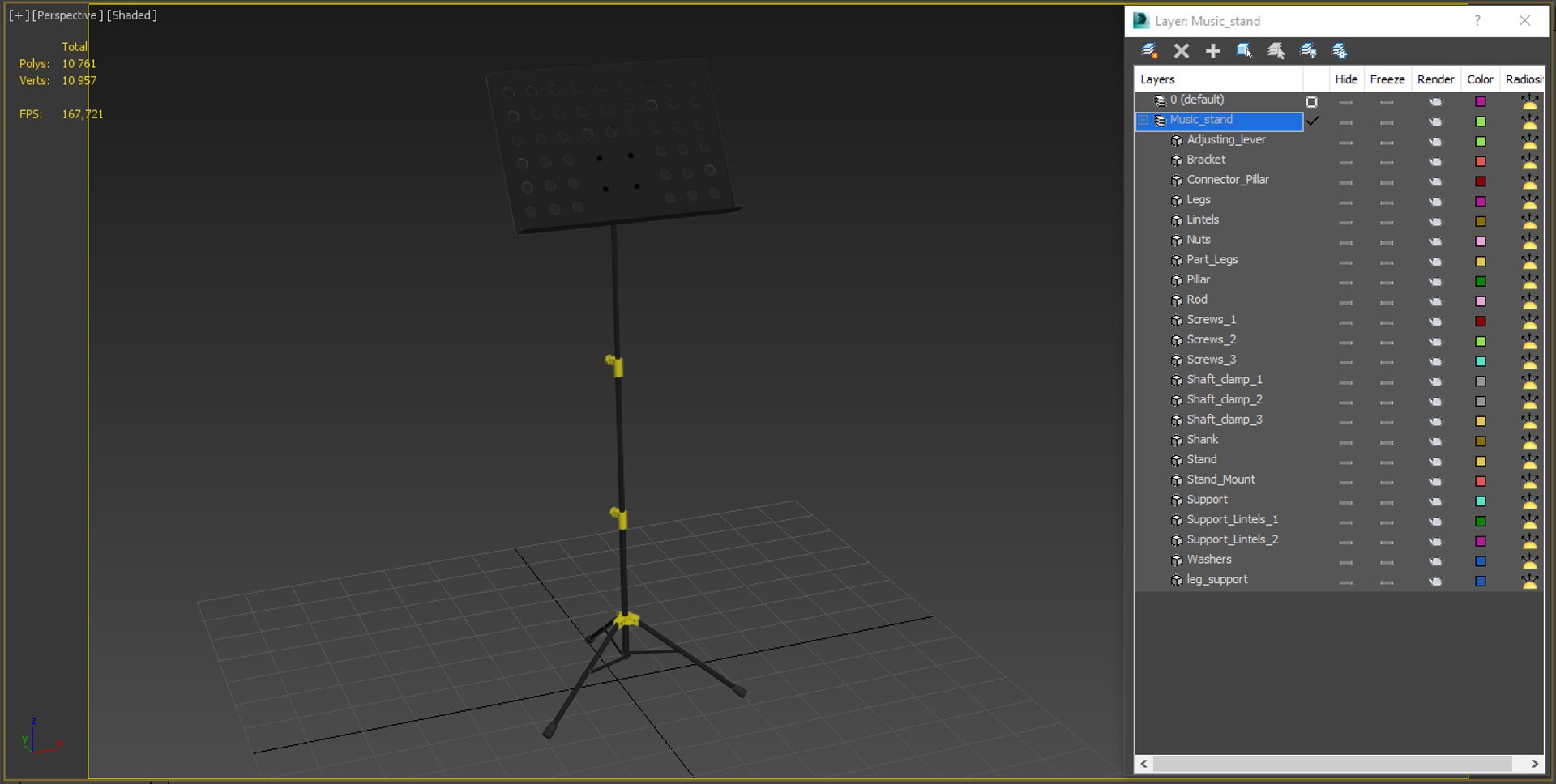
Task: Select the Support_Lintels_1 object row
Action: tap(1233, 520)
